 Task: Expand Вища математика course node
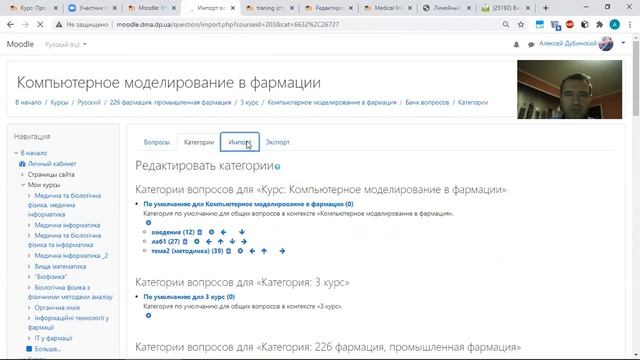tap(29, 267)
